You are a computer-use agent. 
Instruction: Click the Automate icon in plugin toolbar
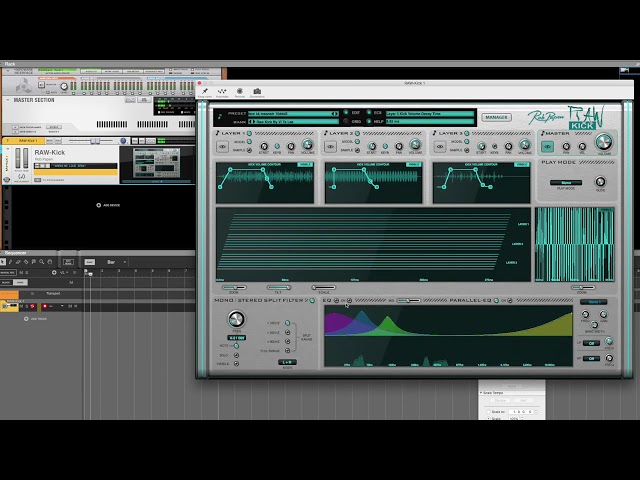pos(222,91)
